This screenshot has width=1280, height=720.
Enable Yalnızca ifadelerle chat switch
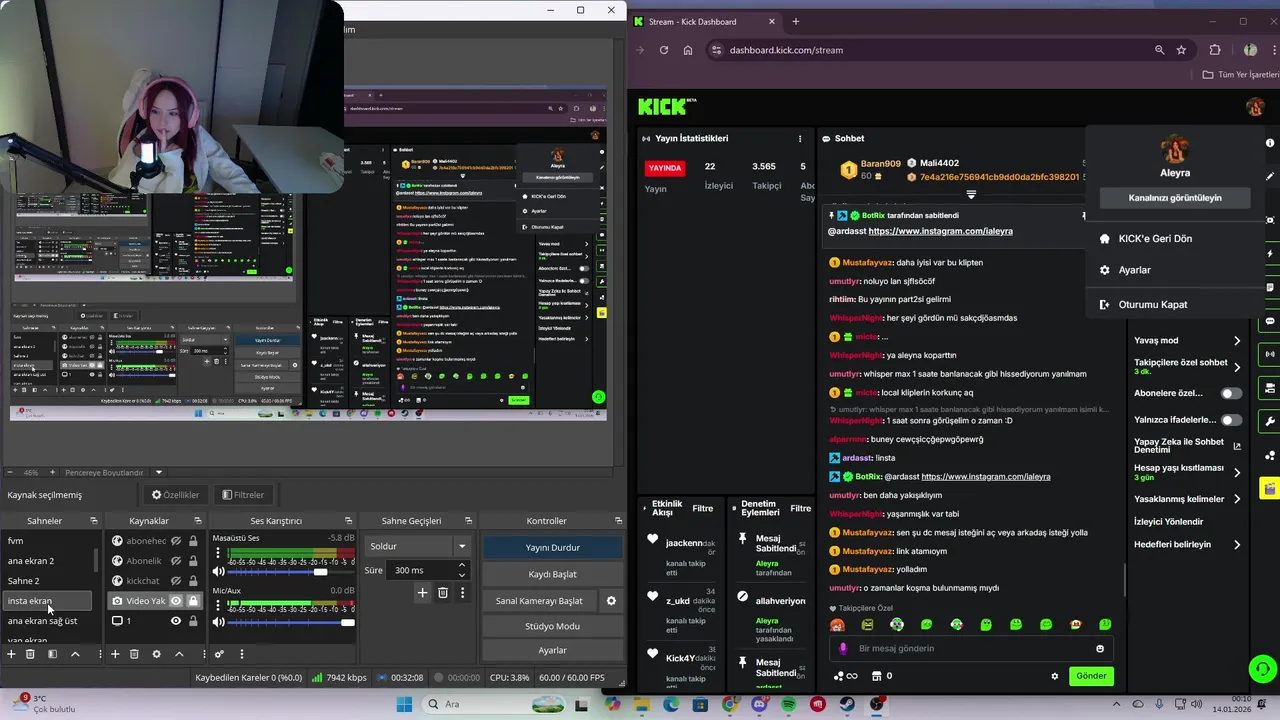1232,420
